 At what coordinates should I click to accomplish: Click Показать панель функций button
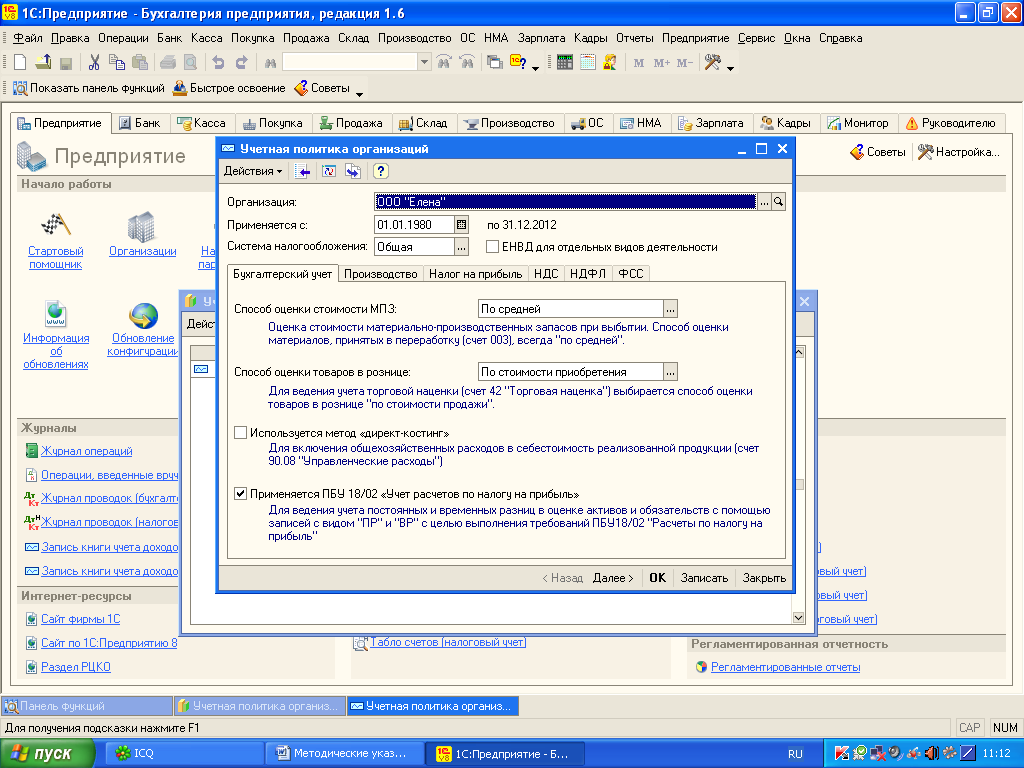89,88
